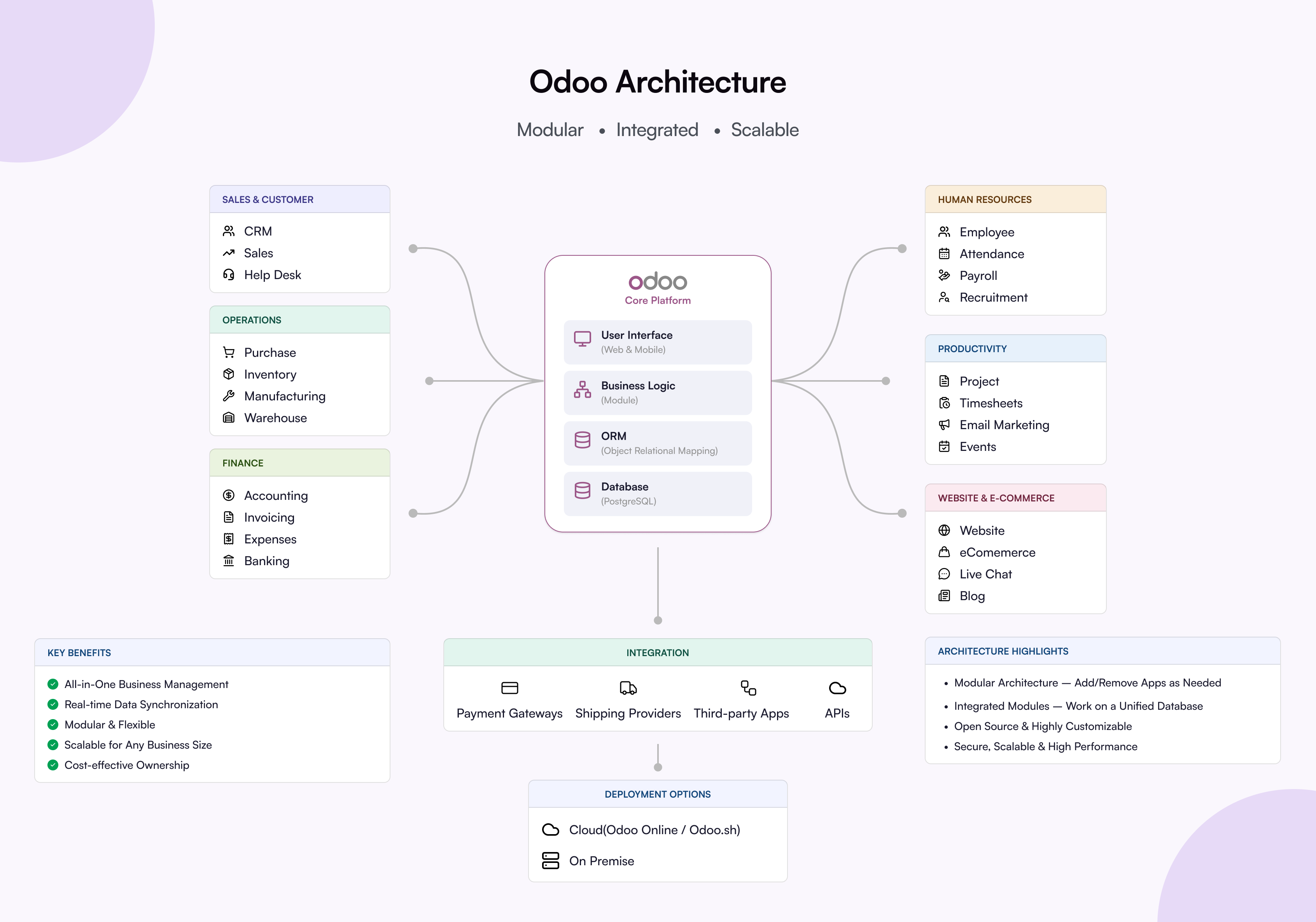Click the Real-time Data Synchronization checkmark
This screenshot has width=1316, height=922.
pos(53,704)
